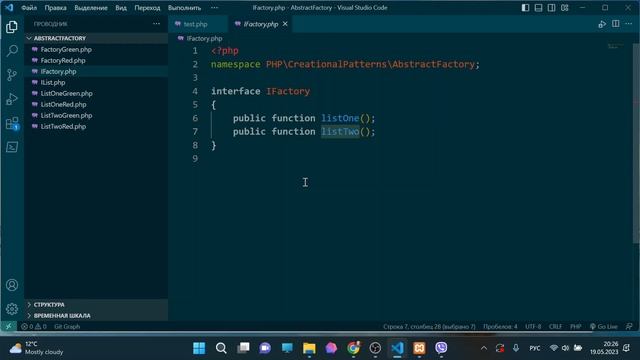Open Windows Start button

tap(199, 348)
